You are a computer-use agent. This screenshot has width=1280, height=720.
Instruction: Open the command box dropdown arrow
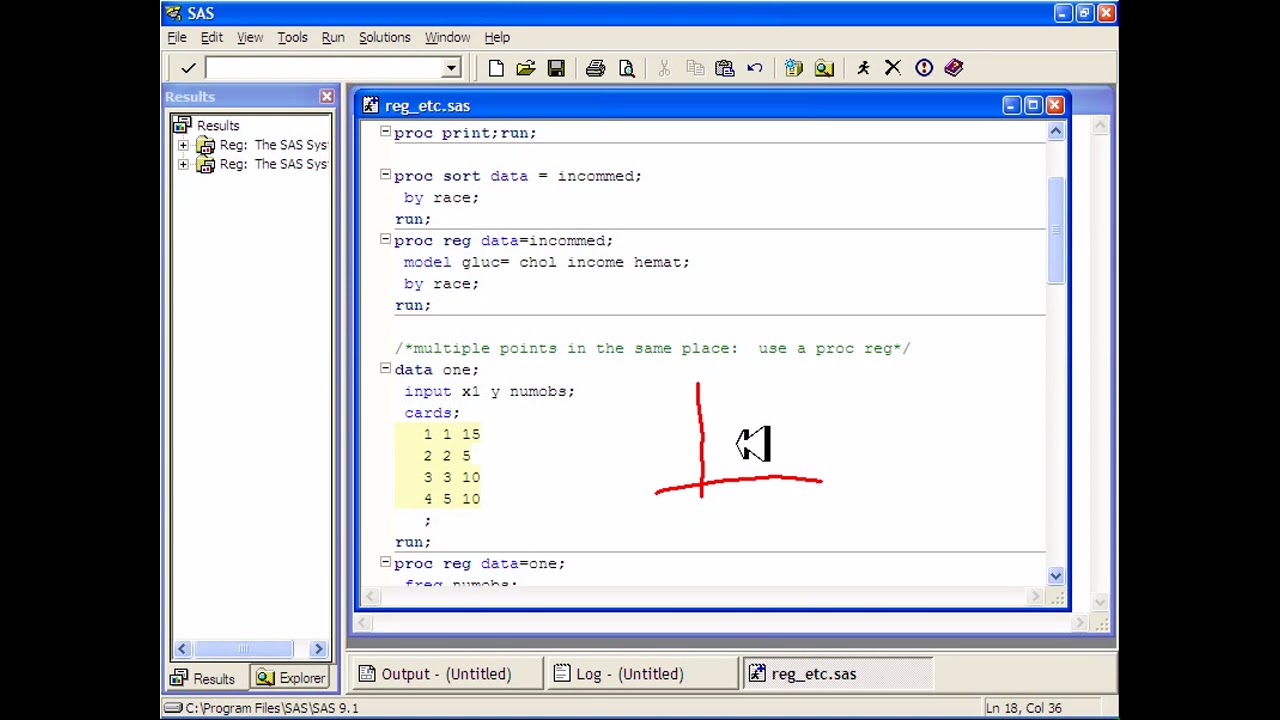click(451, 68)
